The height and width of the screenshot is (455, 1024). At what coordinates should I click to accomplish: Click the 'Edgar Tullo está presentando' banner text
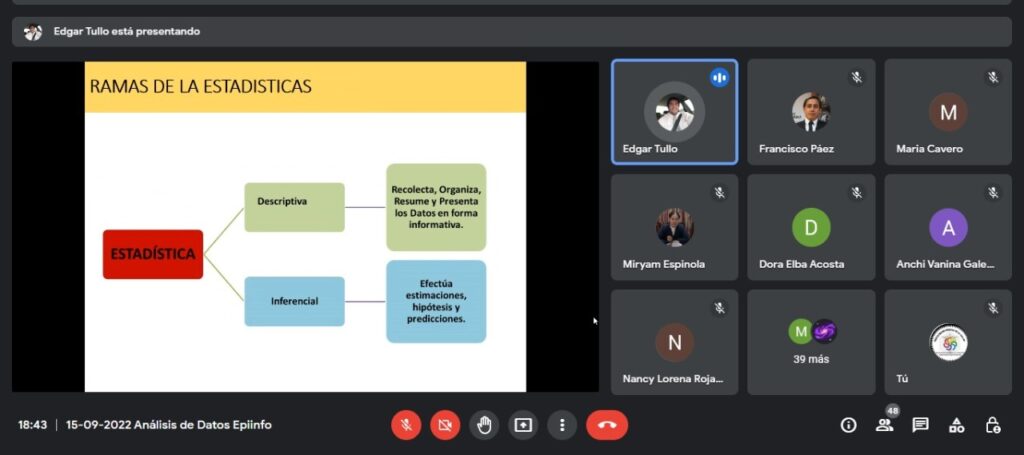click(127, 31)
